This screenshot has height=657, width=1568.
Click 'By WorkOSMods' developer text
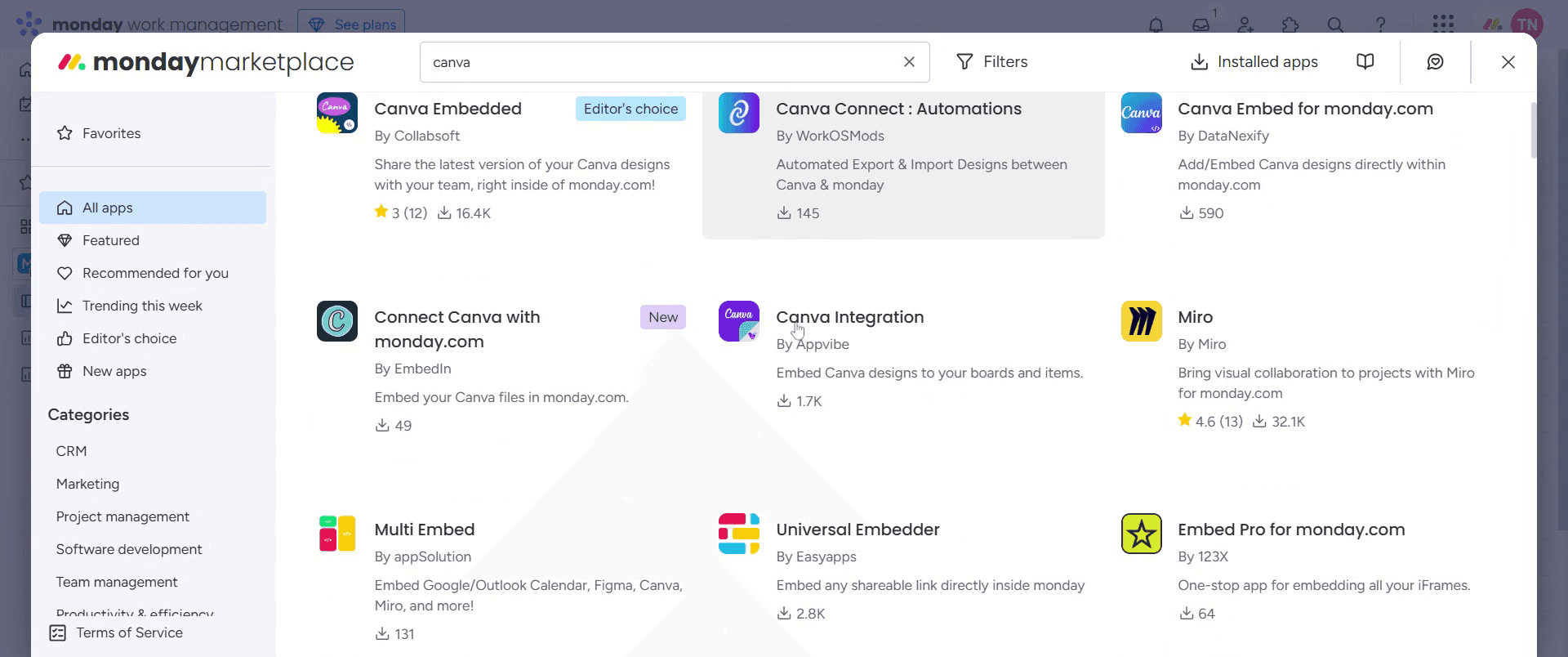click(x=830, y=136)
